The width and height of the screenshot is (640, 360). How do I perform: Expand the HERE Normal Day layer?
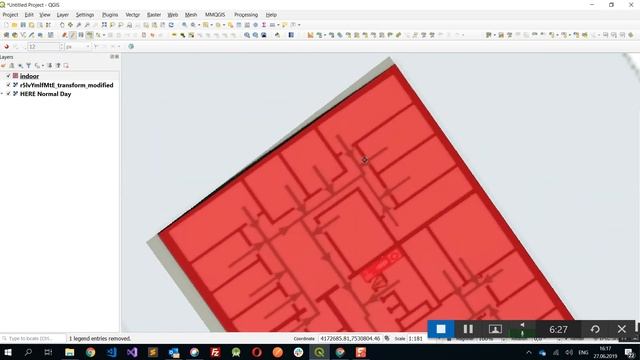pyautogui.click(x=2, y=94)
